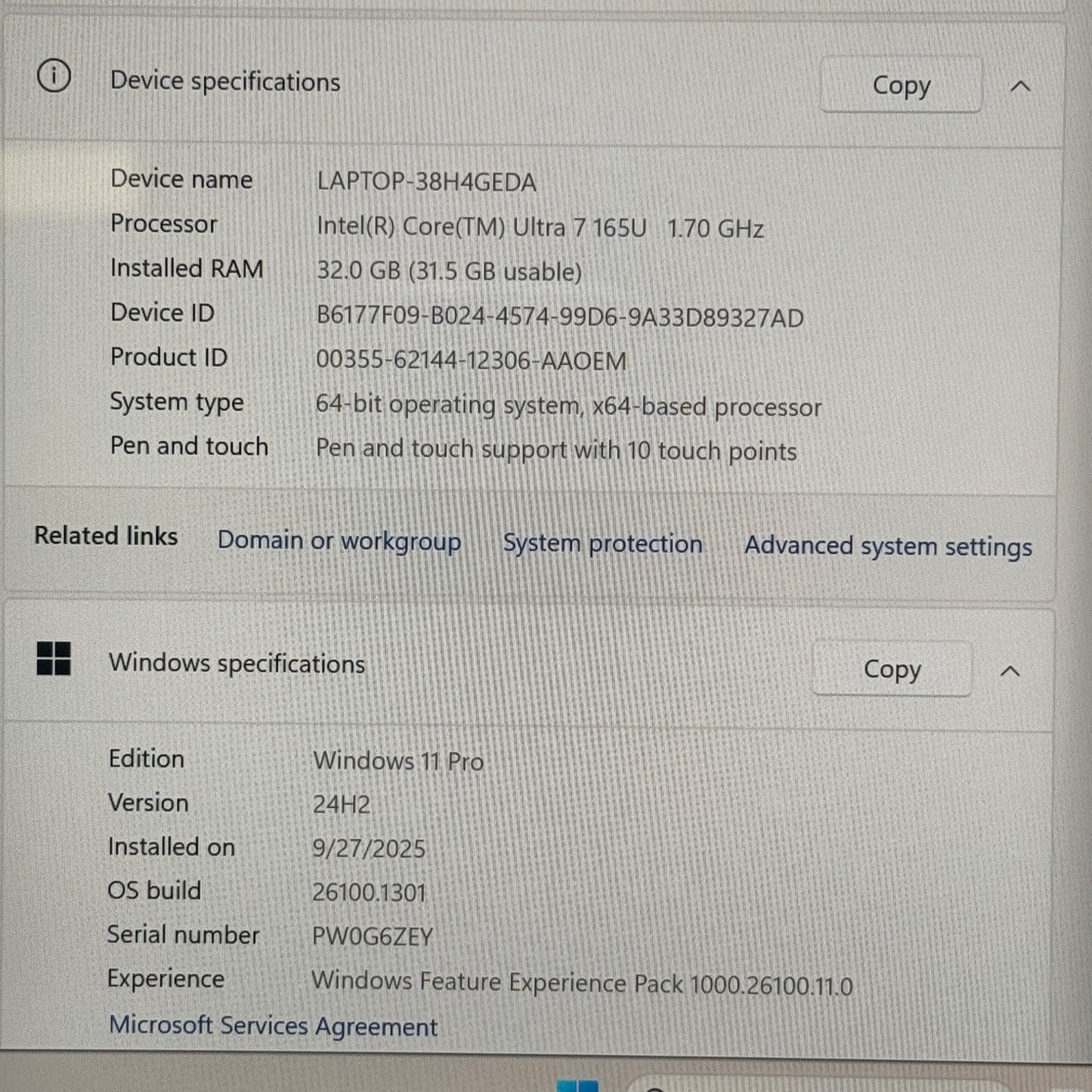
Task: Click the info icon beside Device specifications
Action: pos(54,76)
